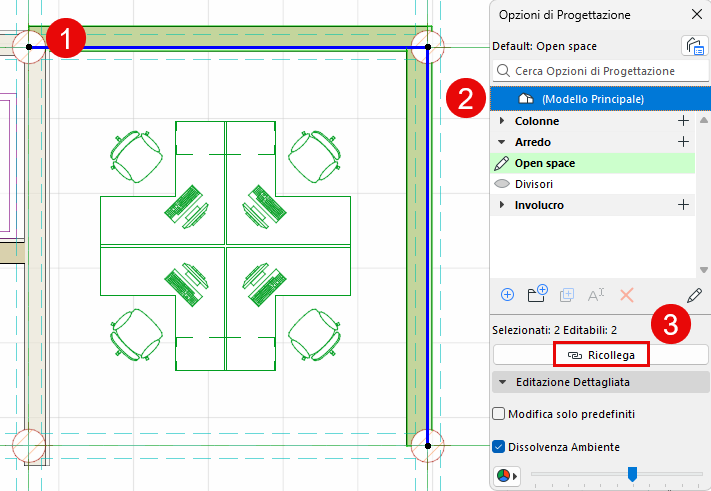
Task: Select the (Modello Principale) row
Action: tap(600, 98)
